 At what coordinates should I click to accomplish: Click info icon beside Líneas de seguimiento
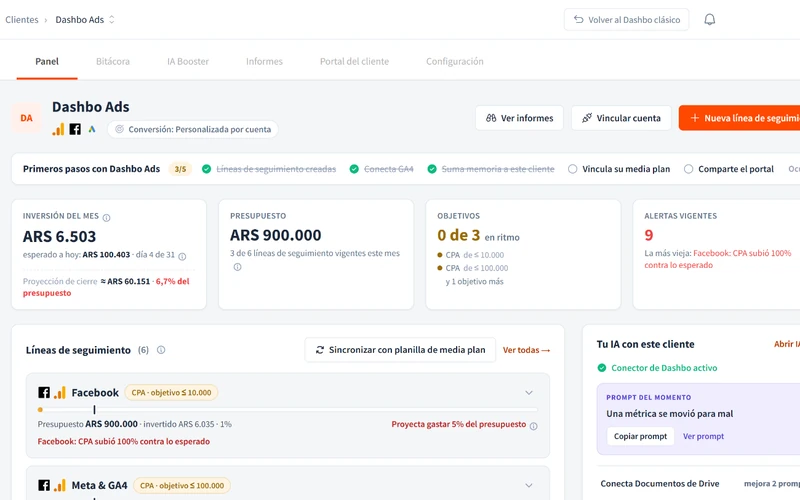[x=161, y=350]
